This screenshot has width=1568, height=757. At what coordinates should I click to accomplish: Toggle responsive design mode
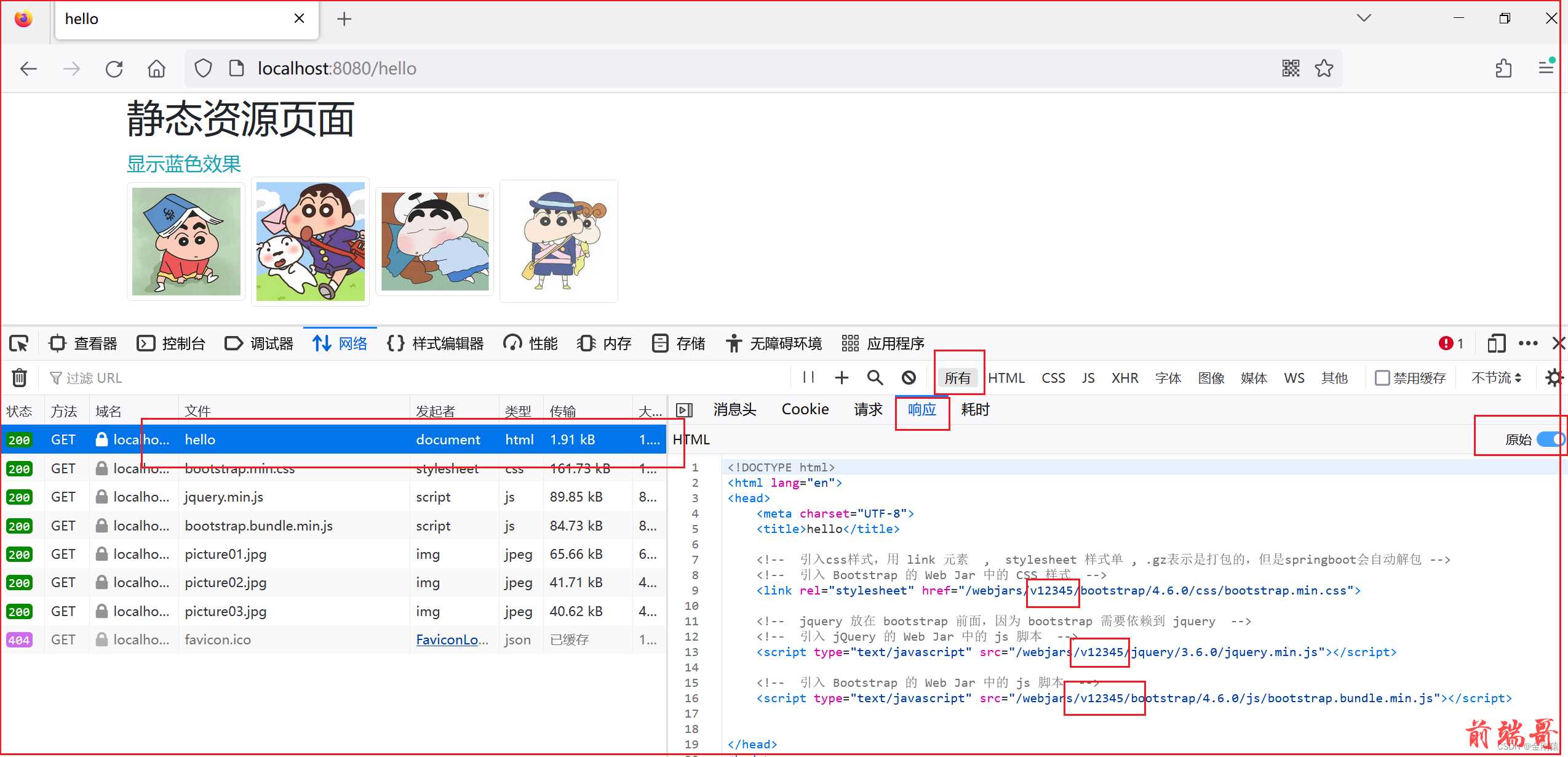click(1496, 343)
